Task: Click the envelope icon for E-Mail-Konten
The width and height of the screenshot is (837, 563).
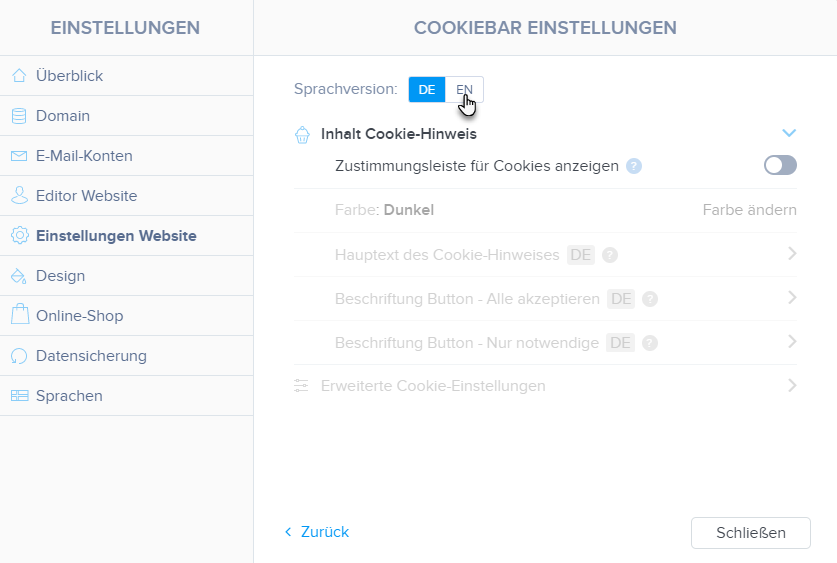Action: point(19,156)
